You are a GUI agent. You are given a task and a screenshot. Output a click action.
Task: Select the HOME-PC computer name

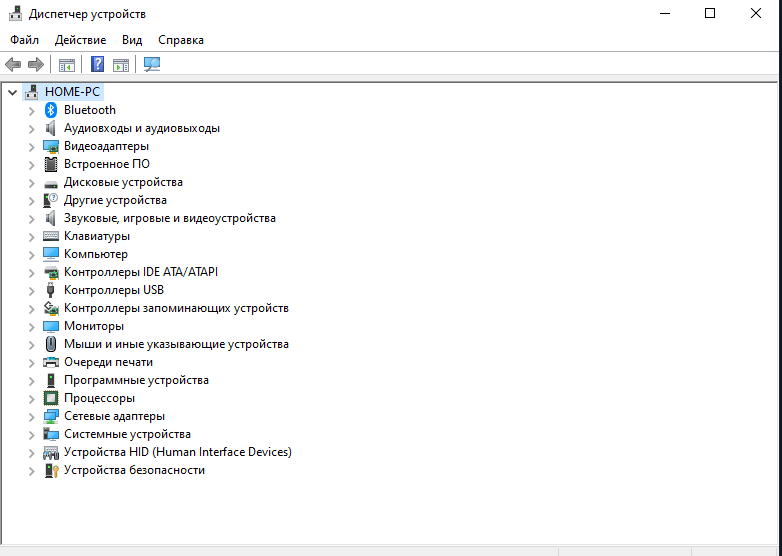pyautogui.click(x=72, y=92)
